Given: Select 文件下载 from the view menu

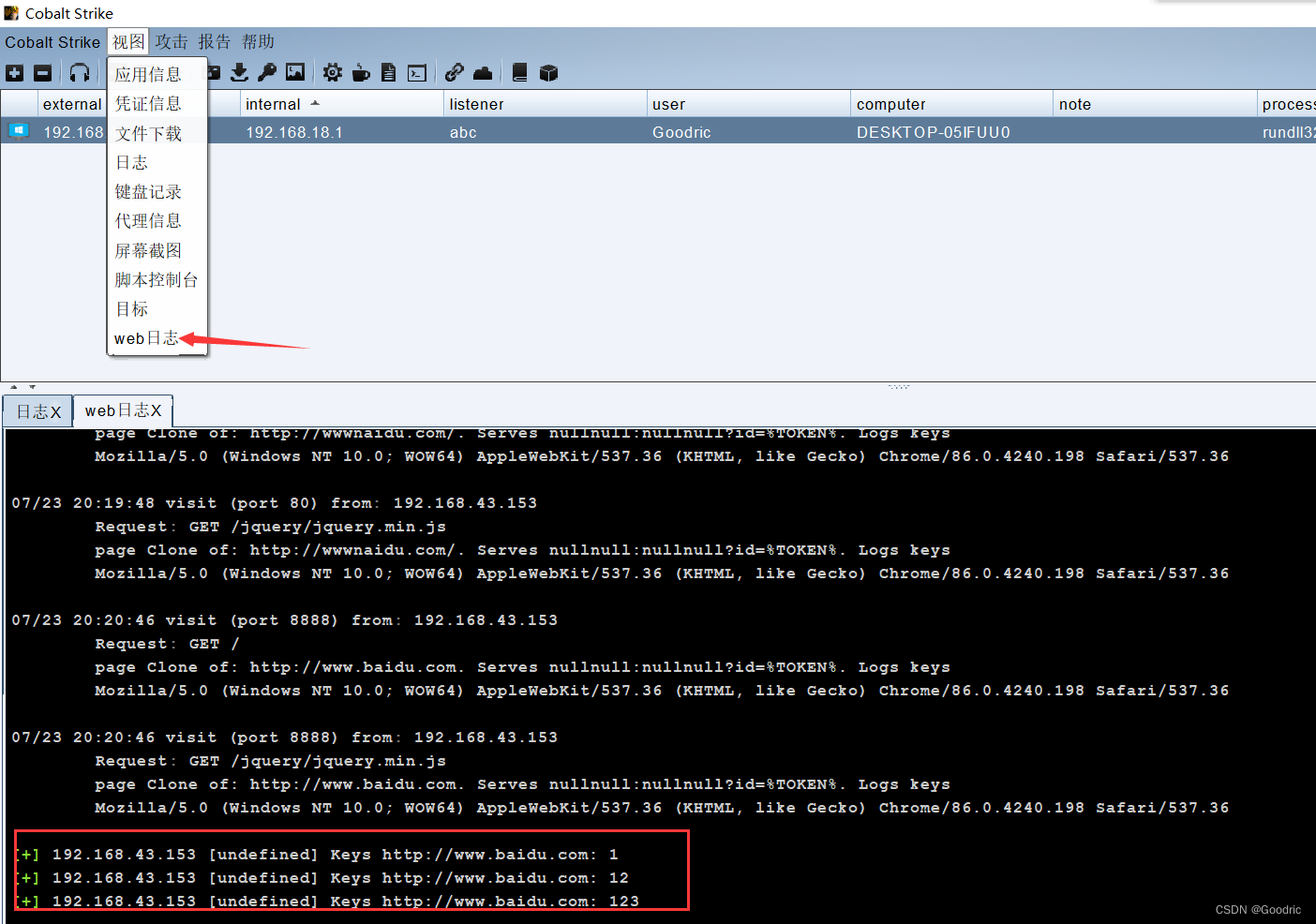Looking at the screenshot, I should 157,133.
